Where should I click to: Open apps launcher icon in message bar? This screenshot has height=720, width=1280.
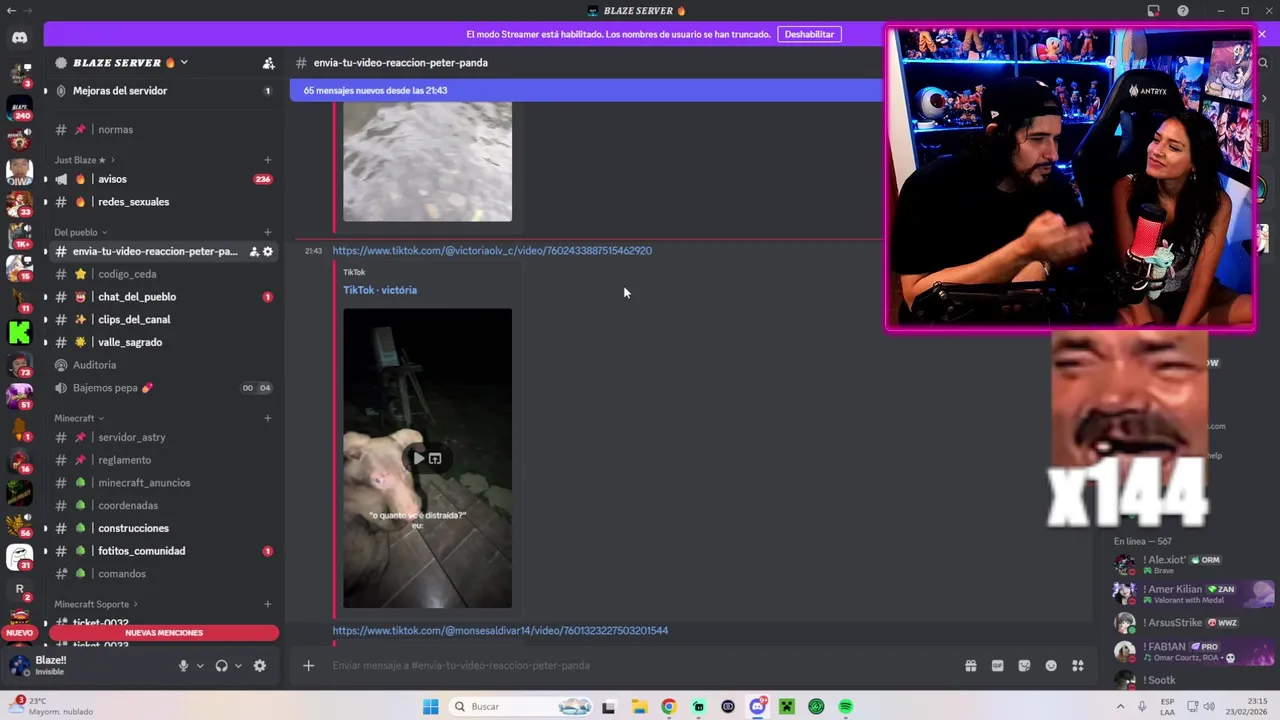click(x=1078, y=665)
